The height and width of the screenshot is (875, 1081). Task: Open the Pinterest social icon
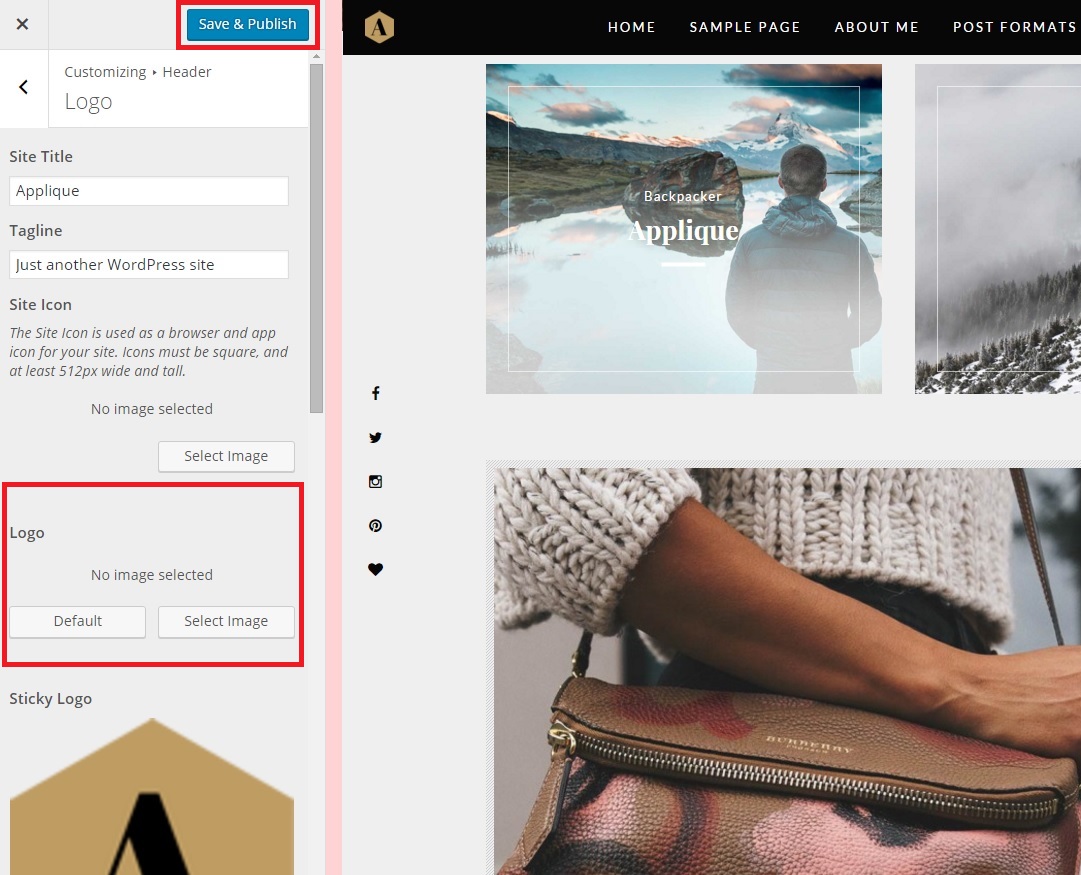(x=375, y=525)
